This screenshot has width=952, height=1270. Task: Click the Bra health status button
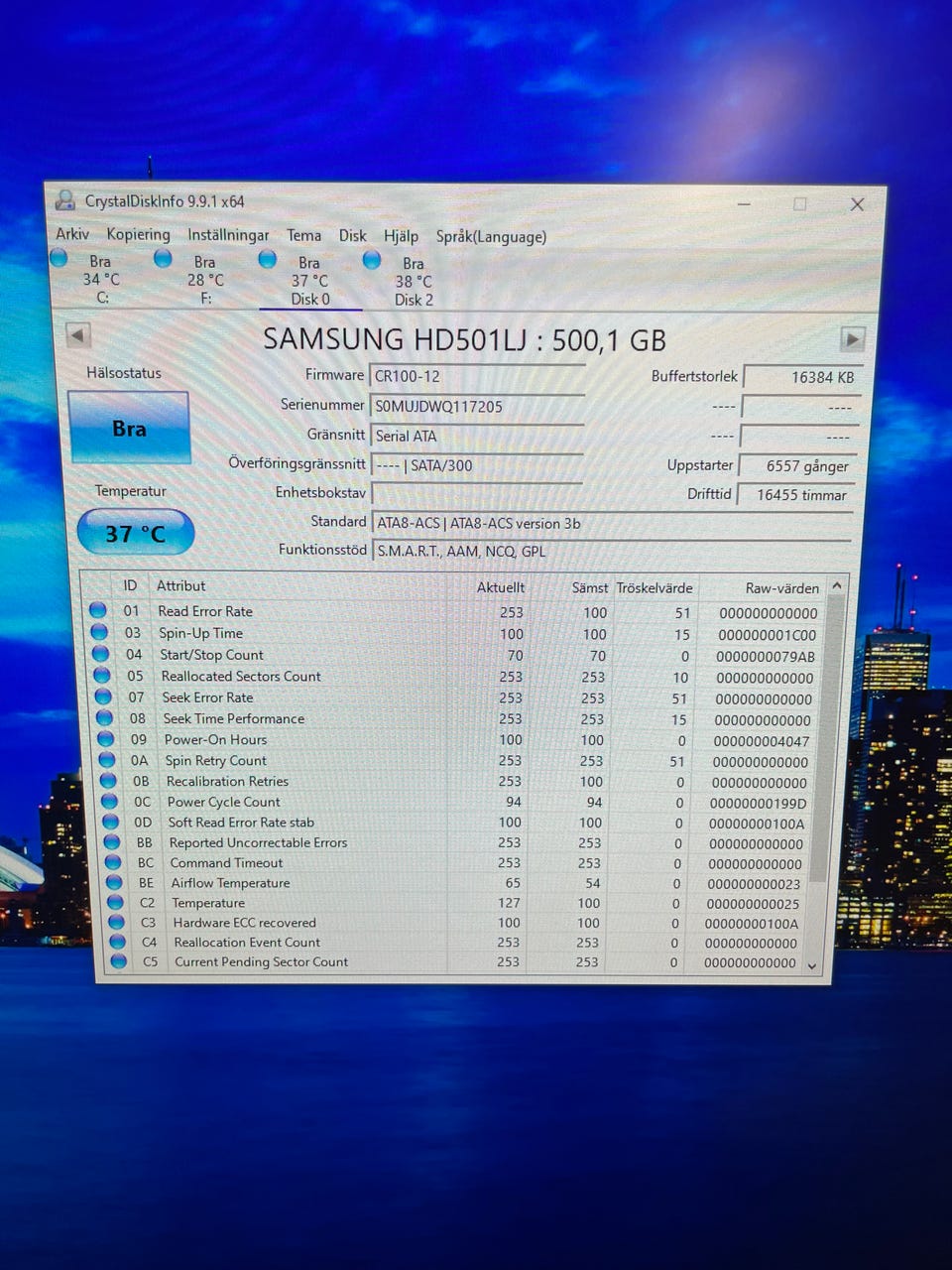[x=129, y=428]
